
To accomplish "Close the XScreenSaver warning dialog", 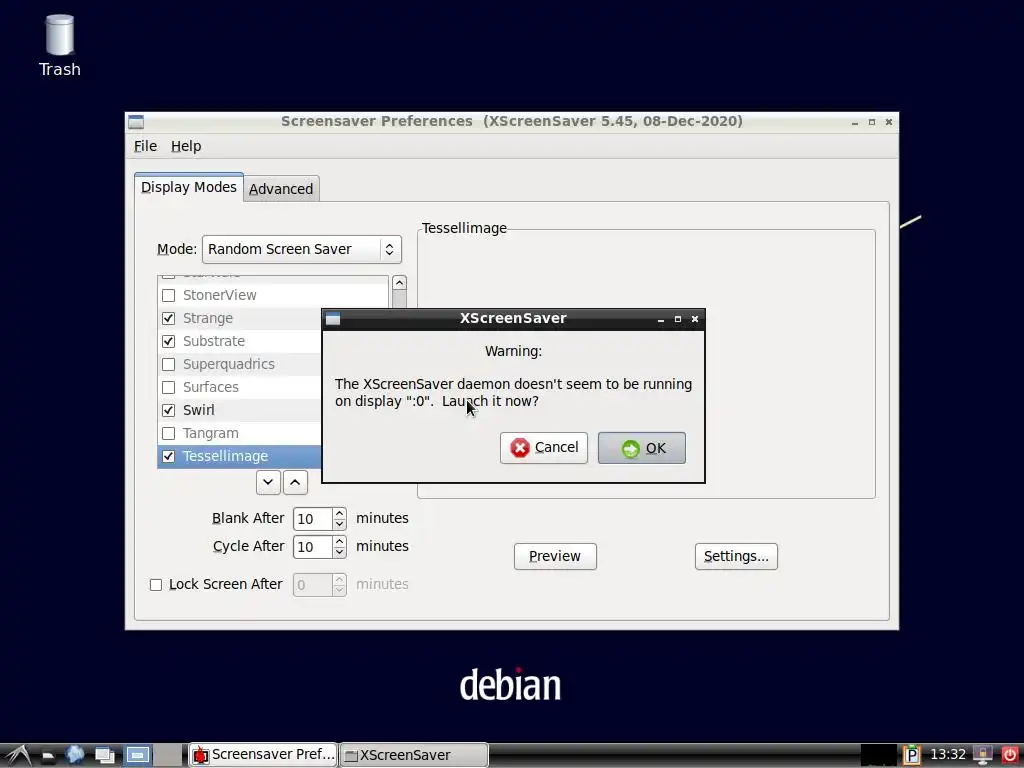I will [x=695, y=319].
